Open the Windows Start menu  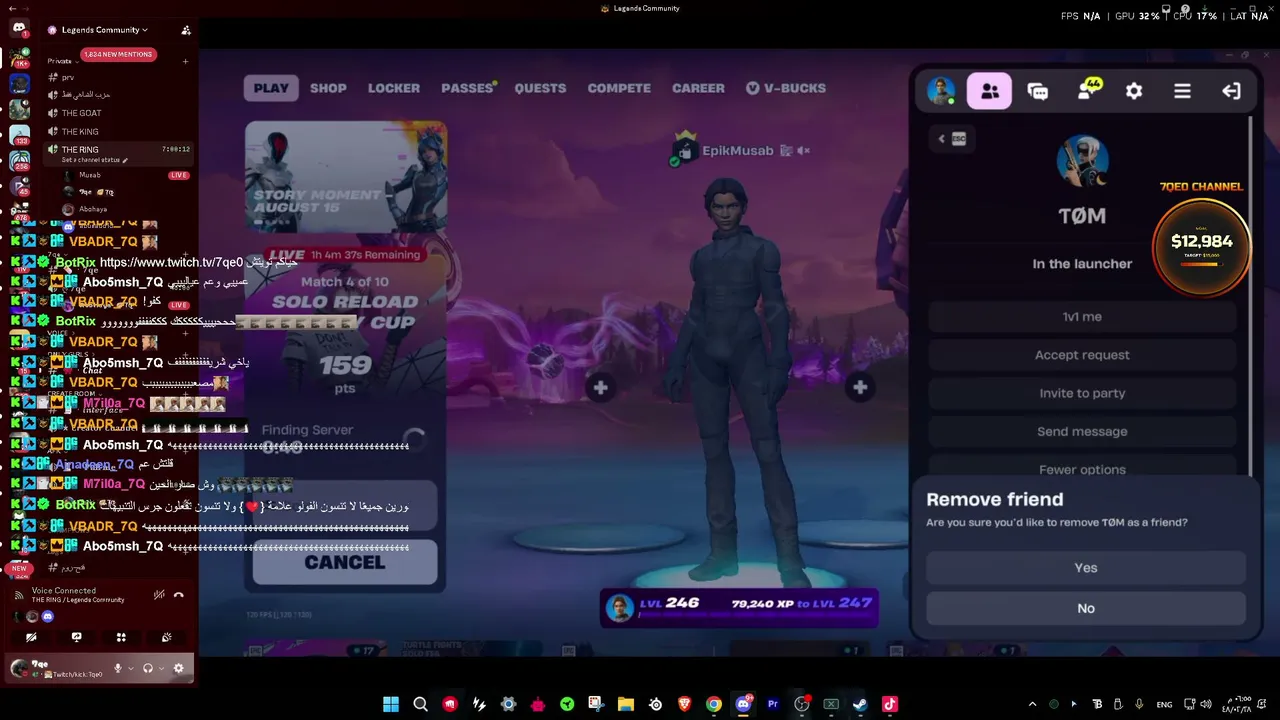391,704
